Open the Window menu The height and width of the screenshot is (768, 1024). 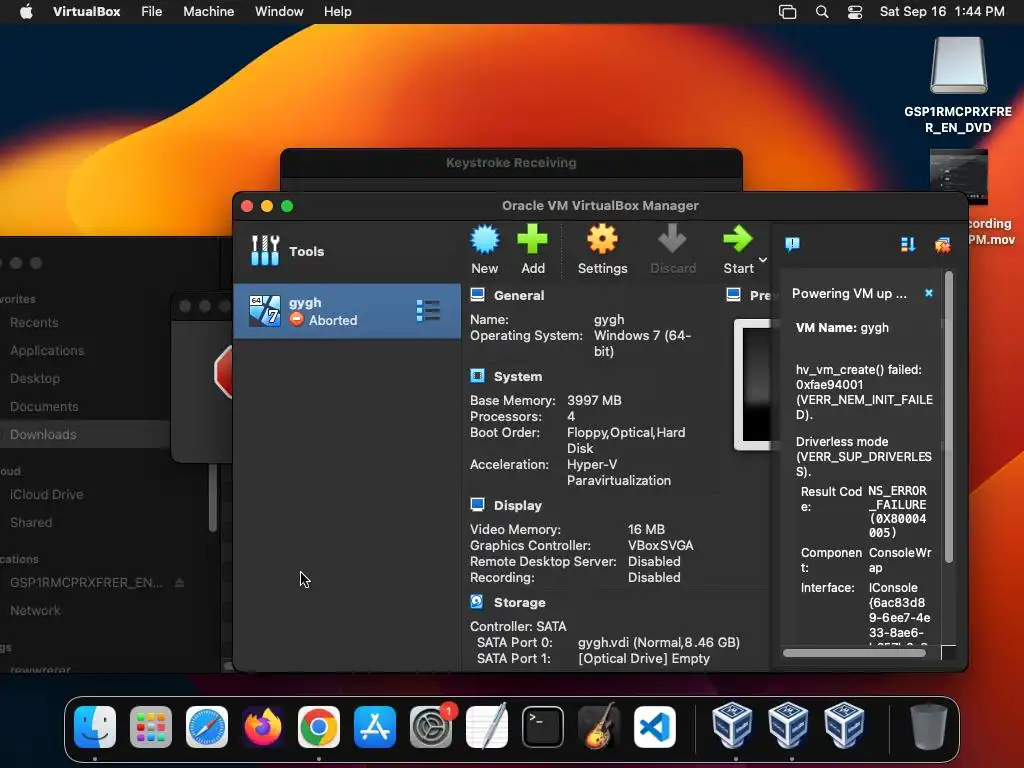click(x=279, y=12)
